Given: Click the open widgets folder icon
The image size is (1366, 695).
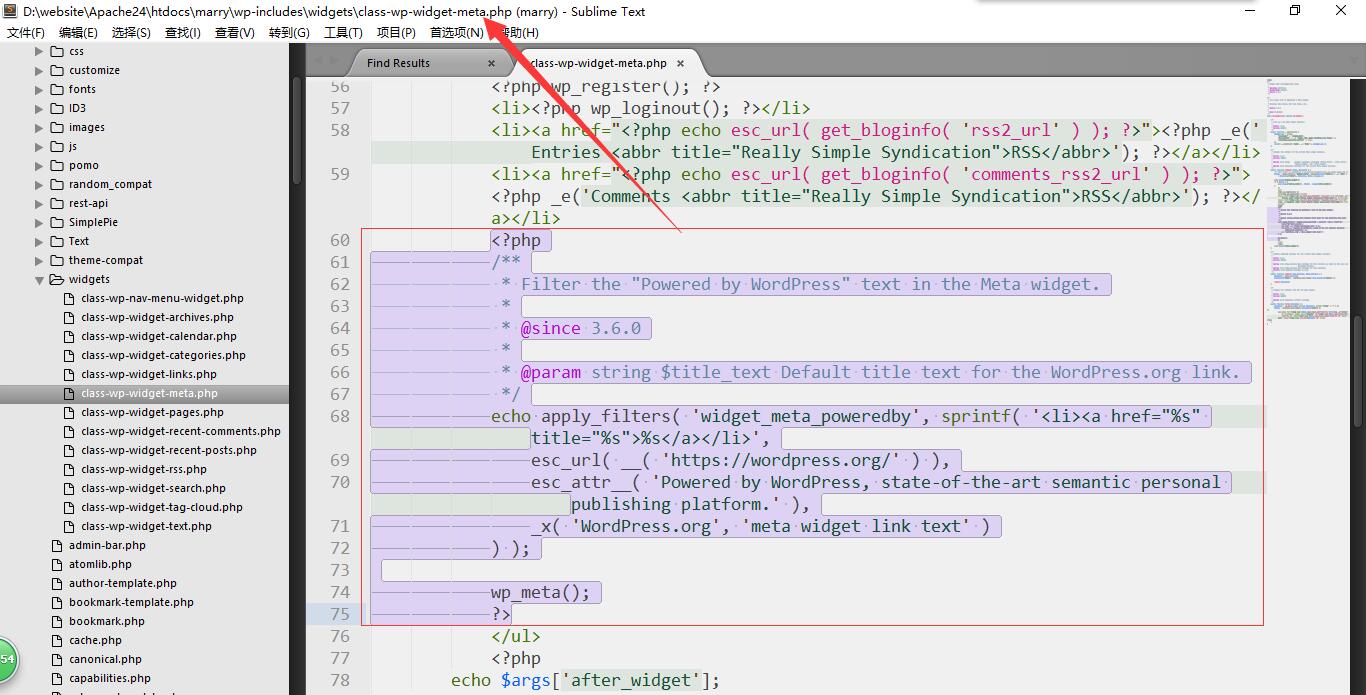Looking at the screenshot, I should coord(57,280).
